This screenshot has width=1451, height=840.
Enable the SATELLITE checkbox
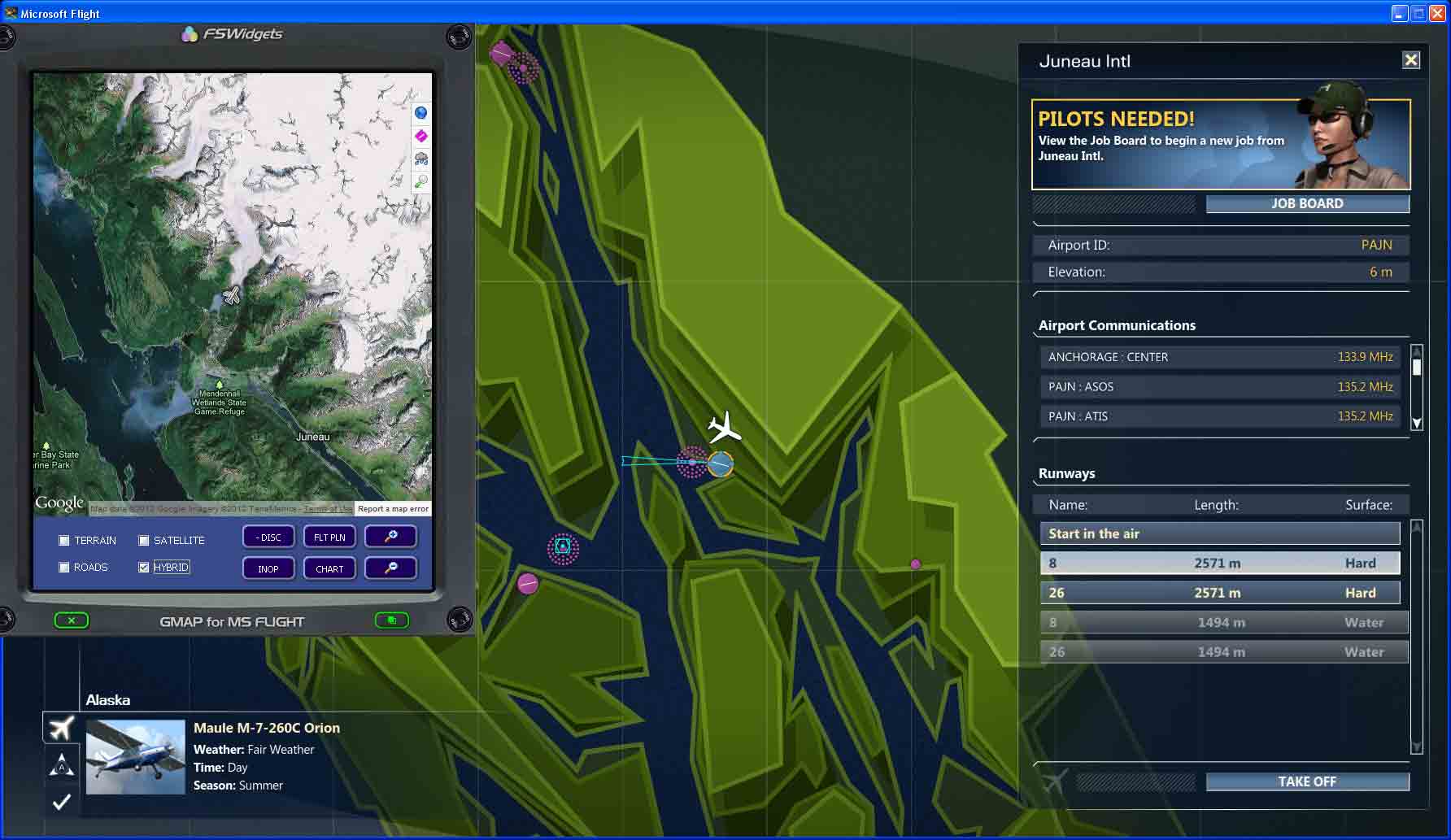[144, 541]
